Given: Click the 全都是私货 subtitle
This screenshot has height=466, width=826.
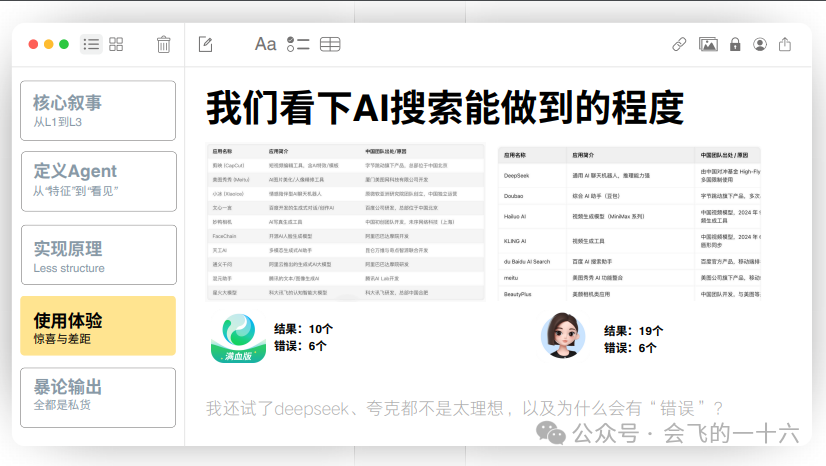Looking at the screenshot, I should pyautogui.click(x=62, y=405).
